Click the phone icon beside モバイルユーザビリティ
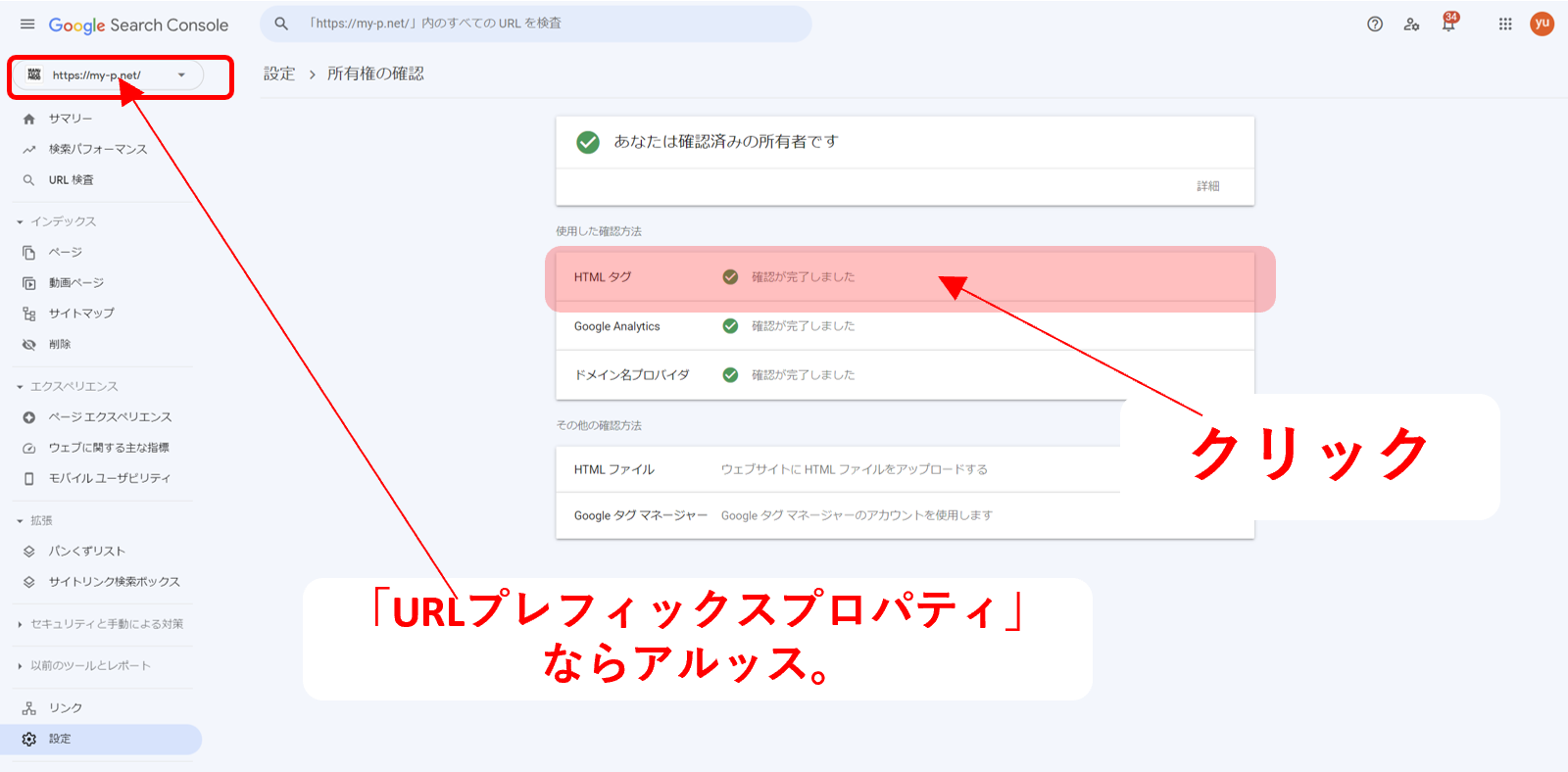 (29, 478)
